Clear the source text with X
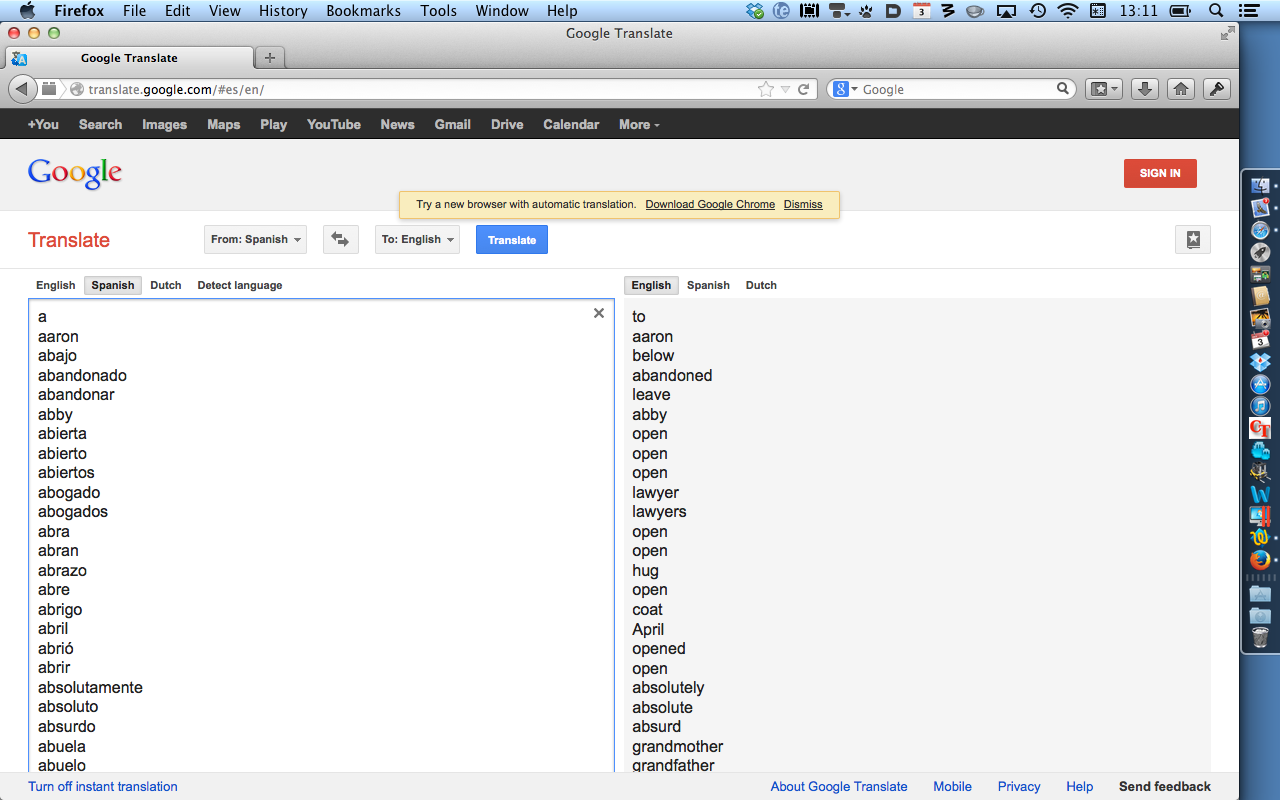This screenshot has width=1280, height=800. [x=599, y=313]
